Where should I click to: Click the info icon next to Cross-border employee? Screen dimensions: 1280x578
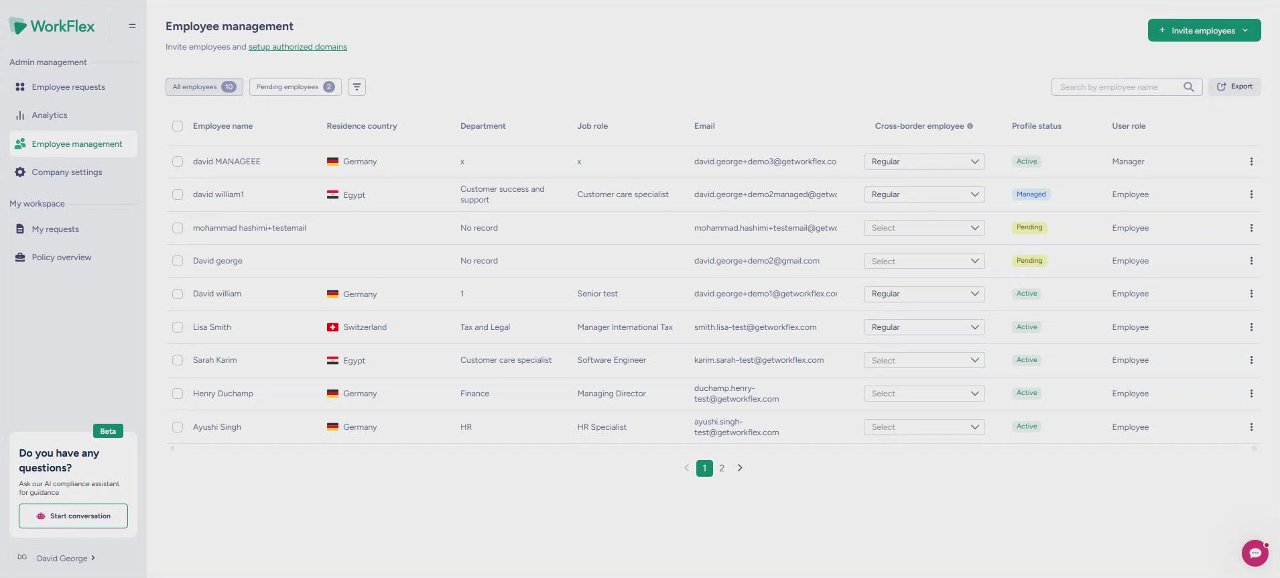pos(970,126)
